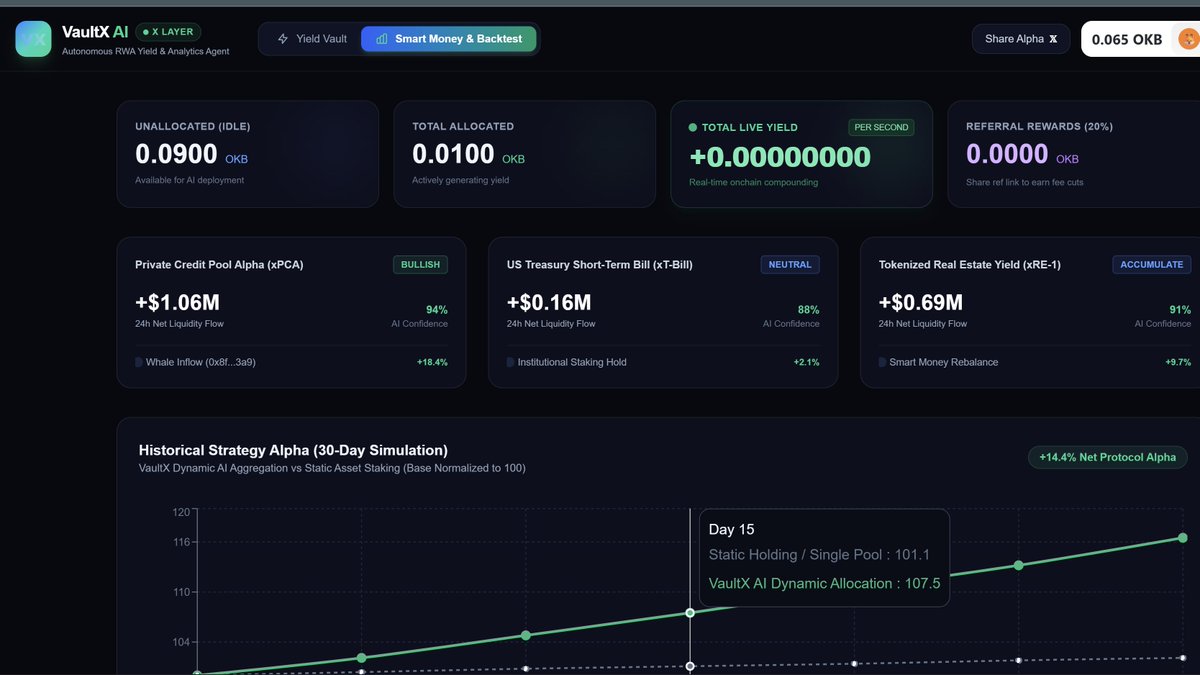Click the final green data point near 116
This screenshot has width=1200, height=675.
[1182, 538]
